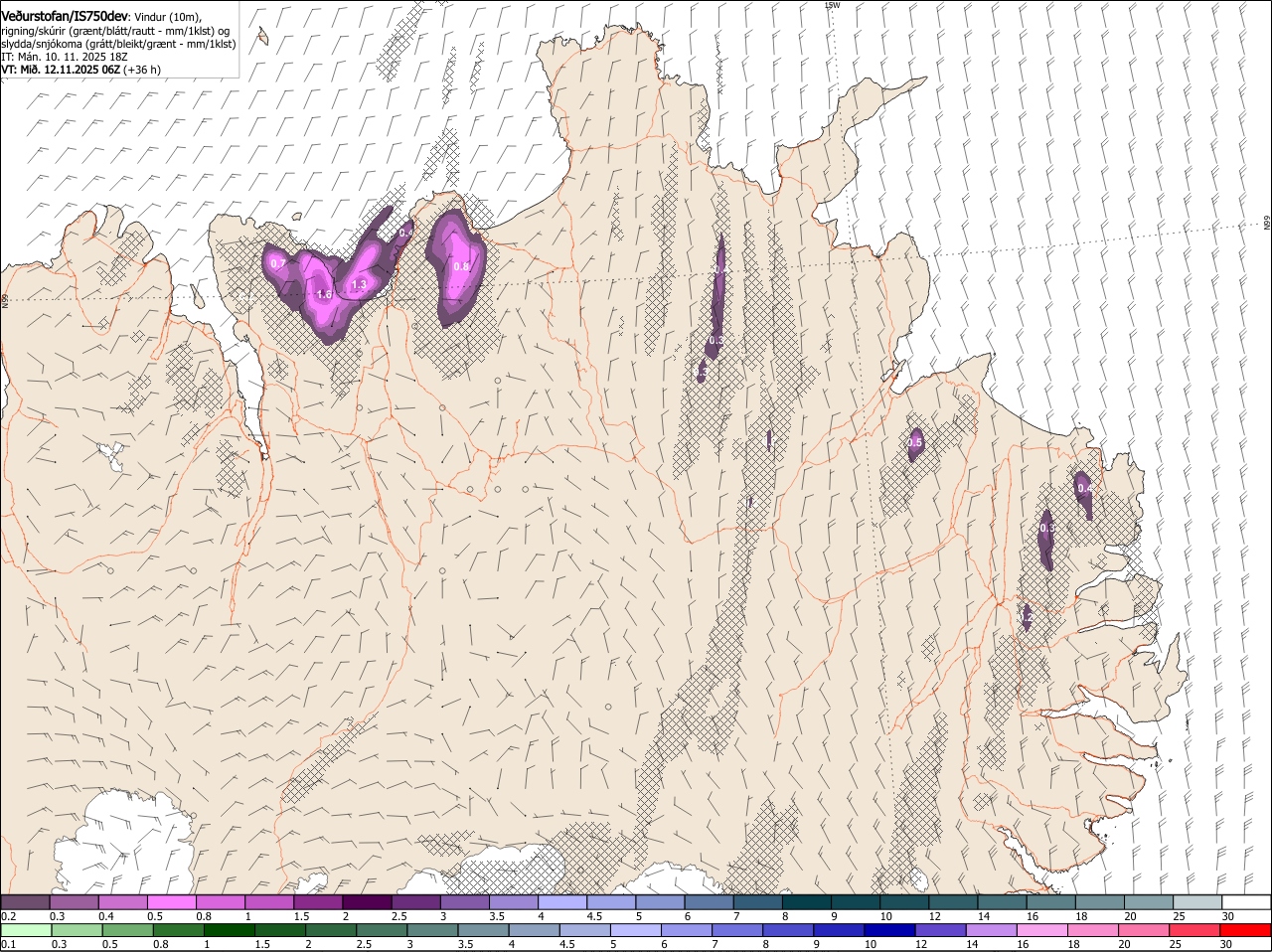Click the 'VT: Mið. 12.11.2025 06Z (+36 h)' line
Image resolution: width=1272 pixels, height=952 pixels.
(x=81, y=70)
